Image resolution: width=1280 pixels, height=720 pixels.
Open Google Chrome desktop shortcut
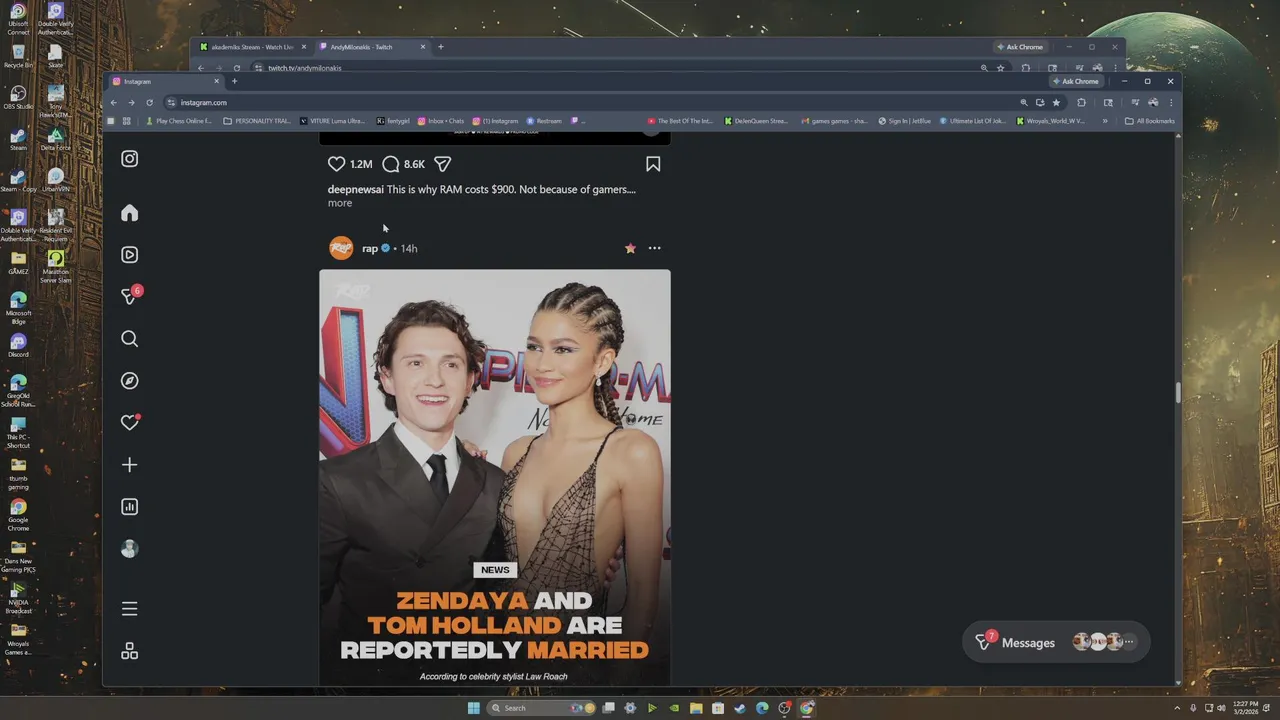18,515
